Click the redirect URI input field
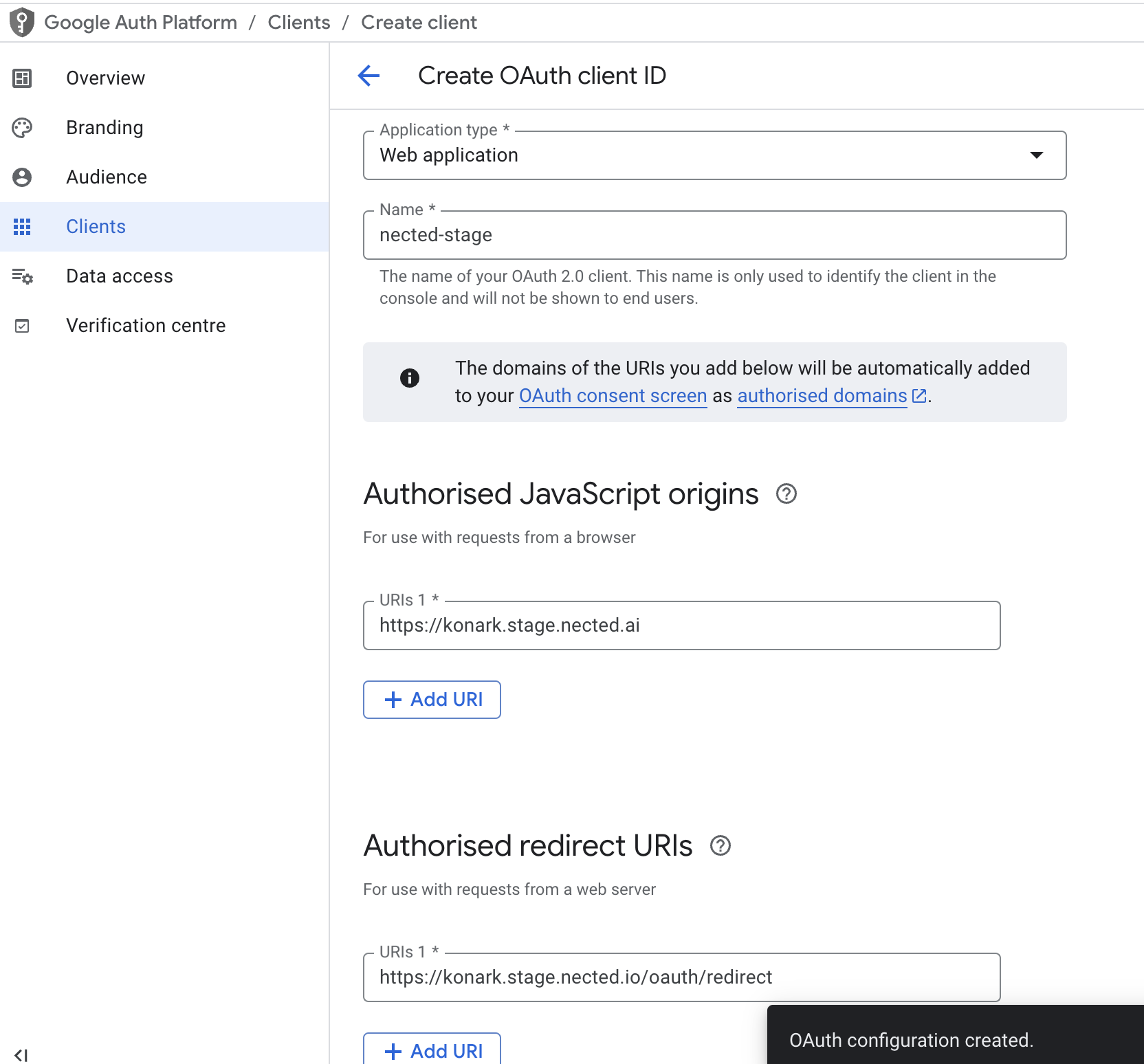 pos(681,977)
